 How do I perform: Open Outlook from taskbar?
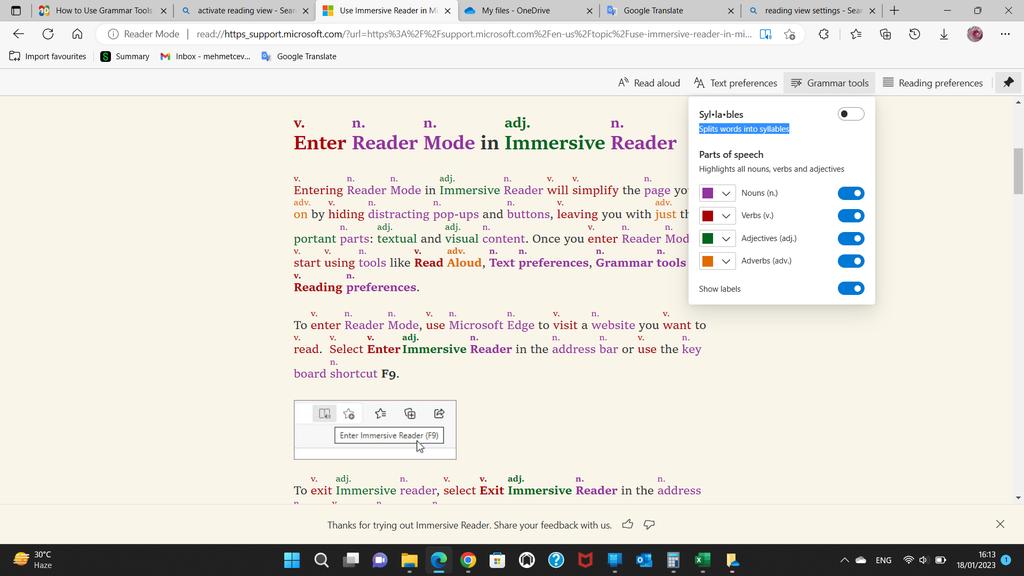tap(644, 560)
